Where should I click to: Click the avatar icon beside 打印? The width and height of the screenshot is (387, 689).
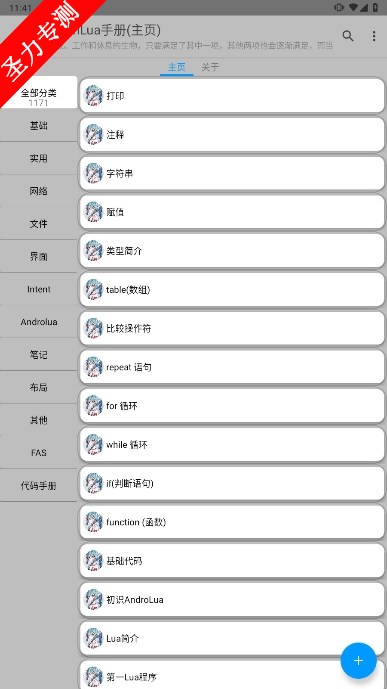tap(93, 96)
